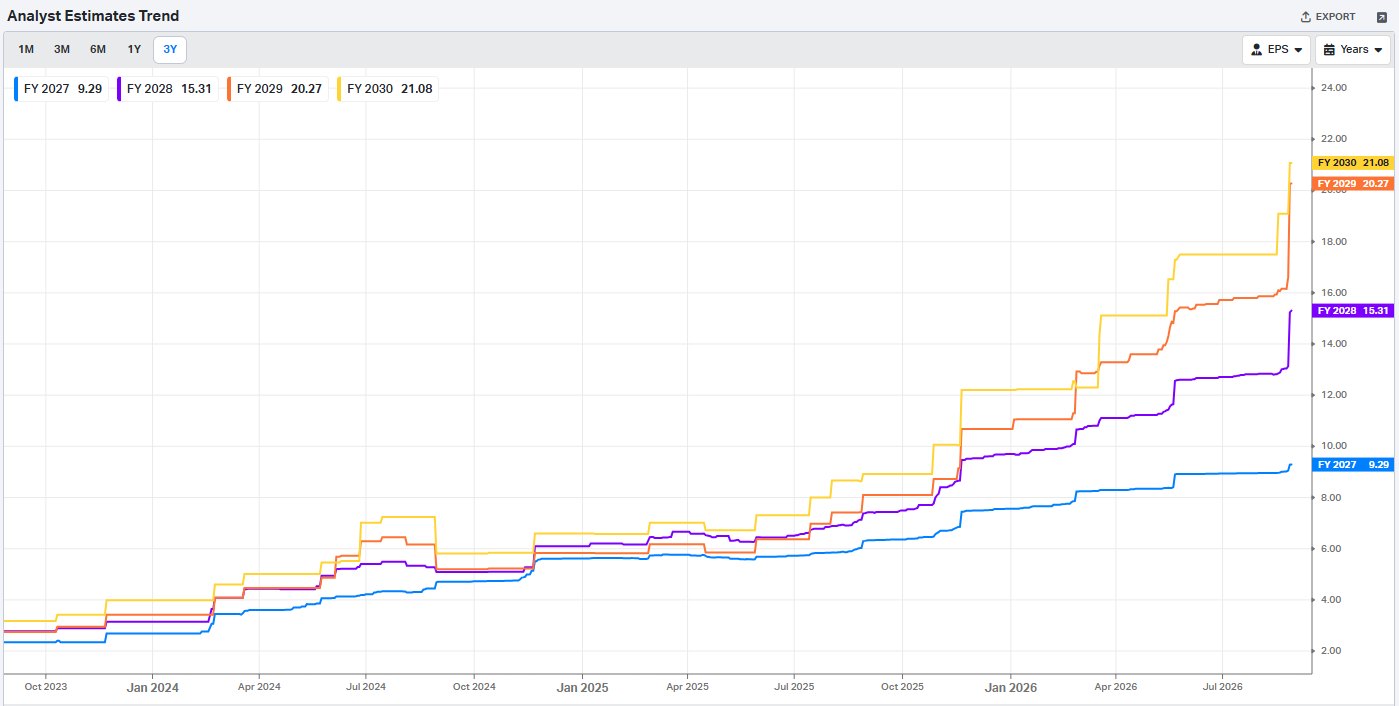Click the Oct 2023 x-axis label

point(46,687)
